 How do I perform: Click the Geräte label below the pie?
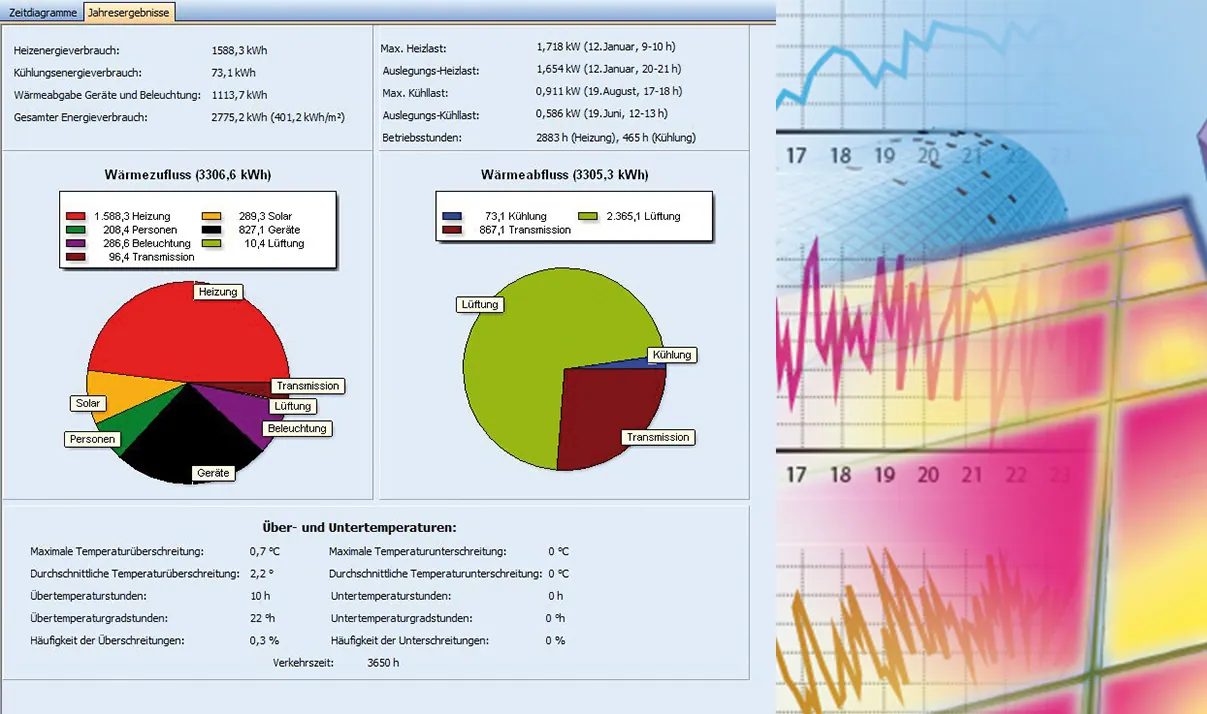coord(213,473)
